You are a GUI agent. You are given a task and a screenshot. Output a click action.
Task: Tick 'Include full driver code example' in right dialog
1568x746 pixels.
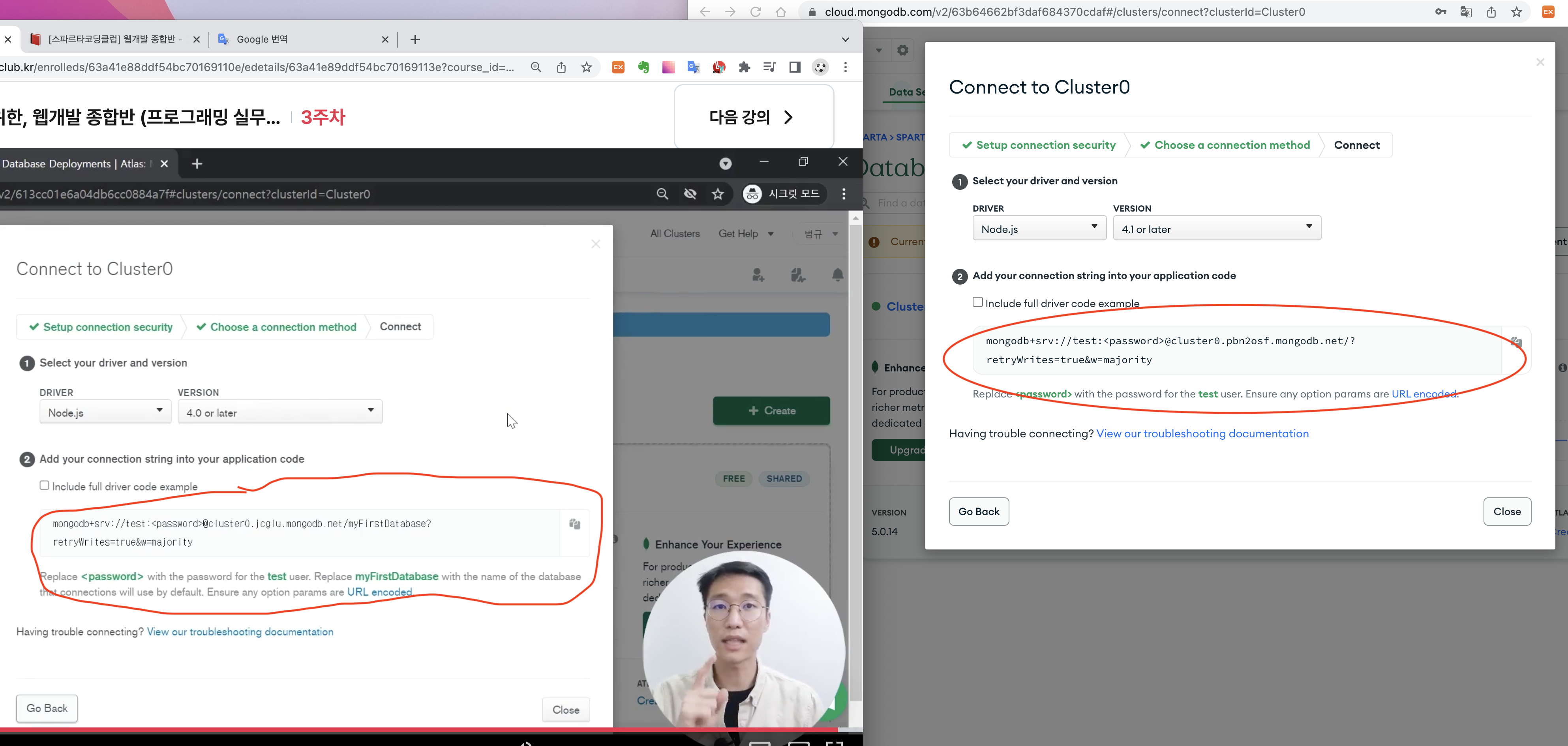(x=977, y=302)
